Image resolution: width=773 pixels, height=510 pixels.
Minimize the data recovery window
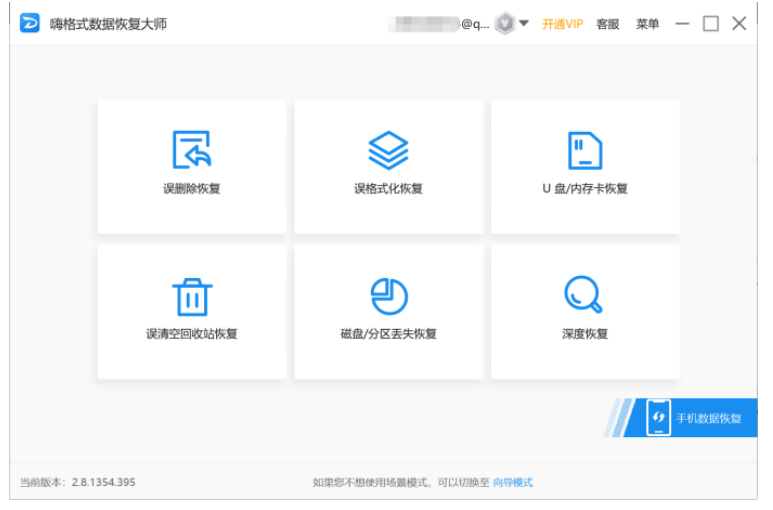point(682,24)
